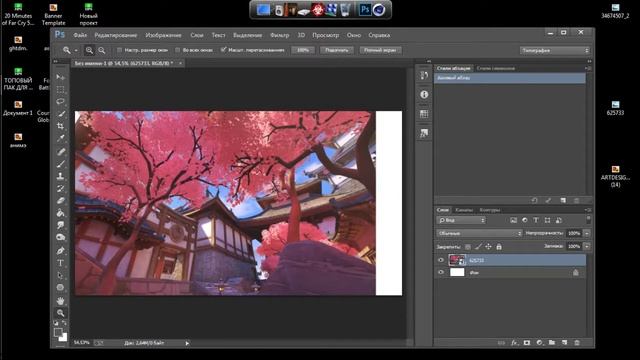This screenshot has height=360, width=640.
Task: Filter layers by pixel layers icon
Action: point(513,220)
